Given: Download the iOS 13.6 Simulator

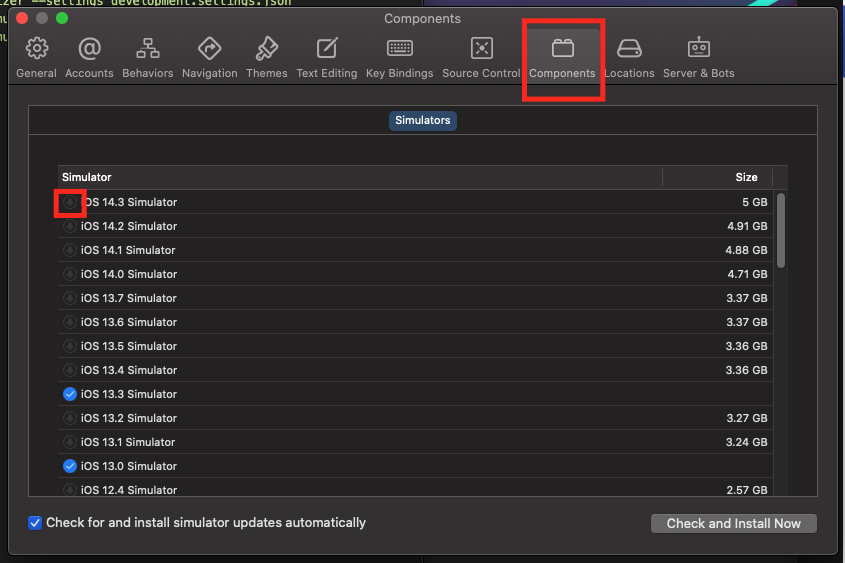Looking at the screenshot, I should [x=70, y=322].
